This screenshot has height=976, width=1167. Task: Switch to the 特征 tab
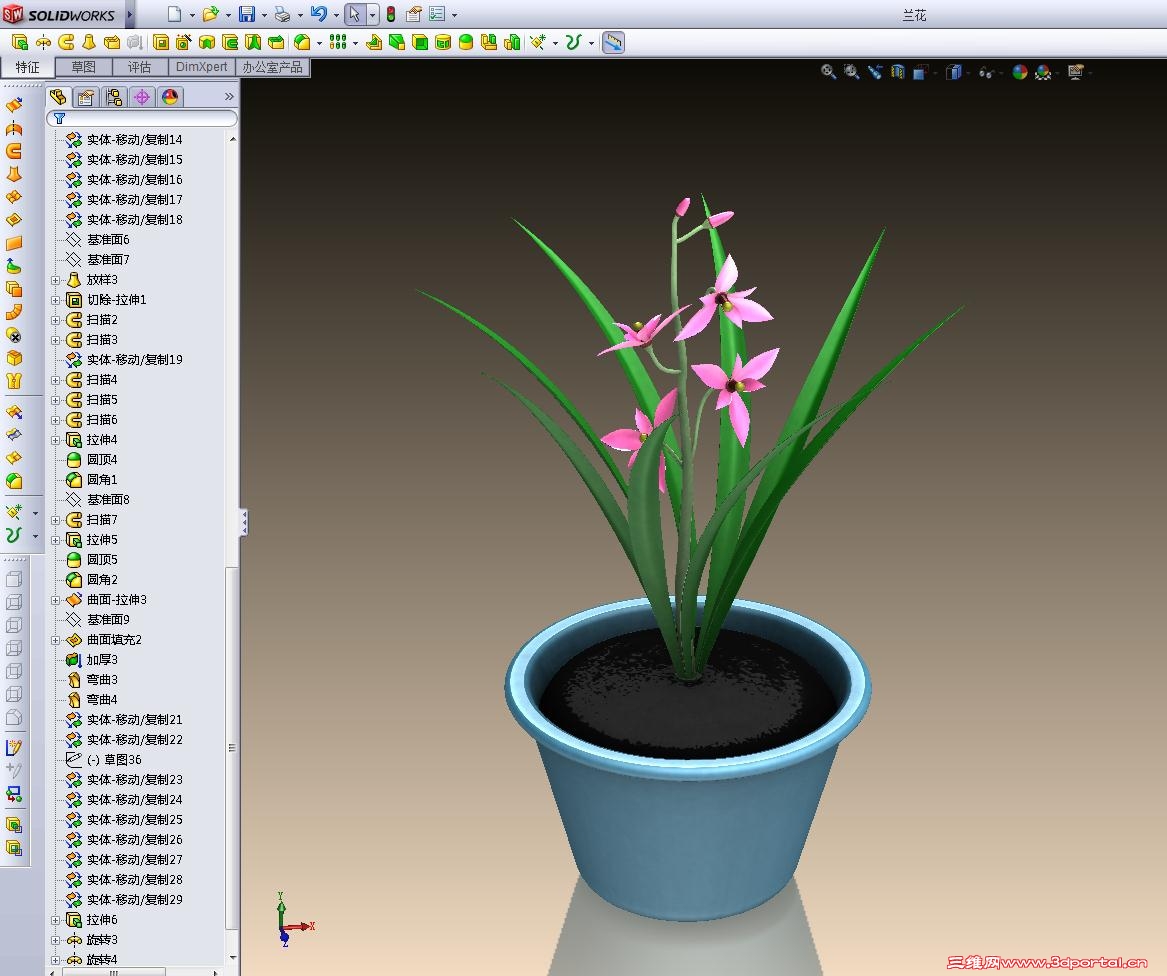coord(28,67)
